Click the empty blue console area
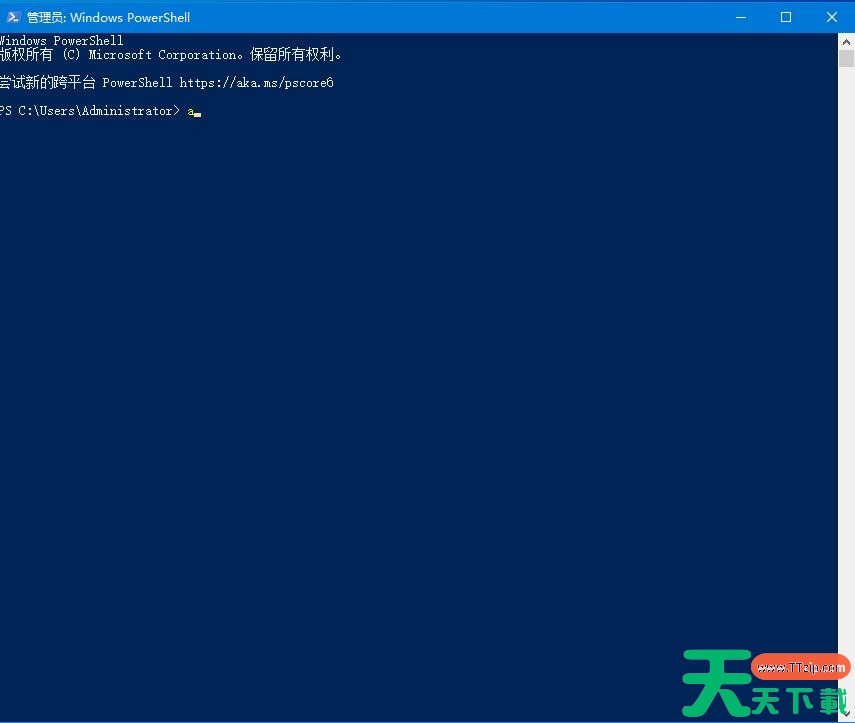This screenshot has height=723, width=855. click(414, 382)
